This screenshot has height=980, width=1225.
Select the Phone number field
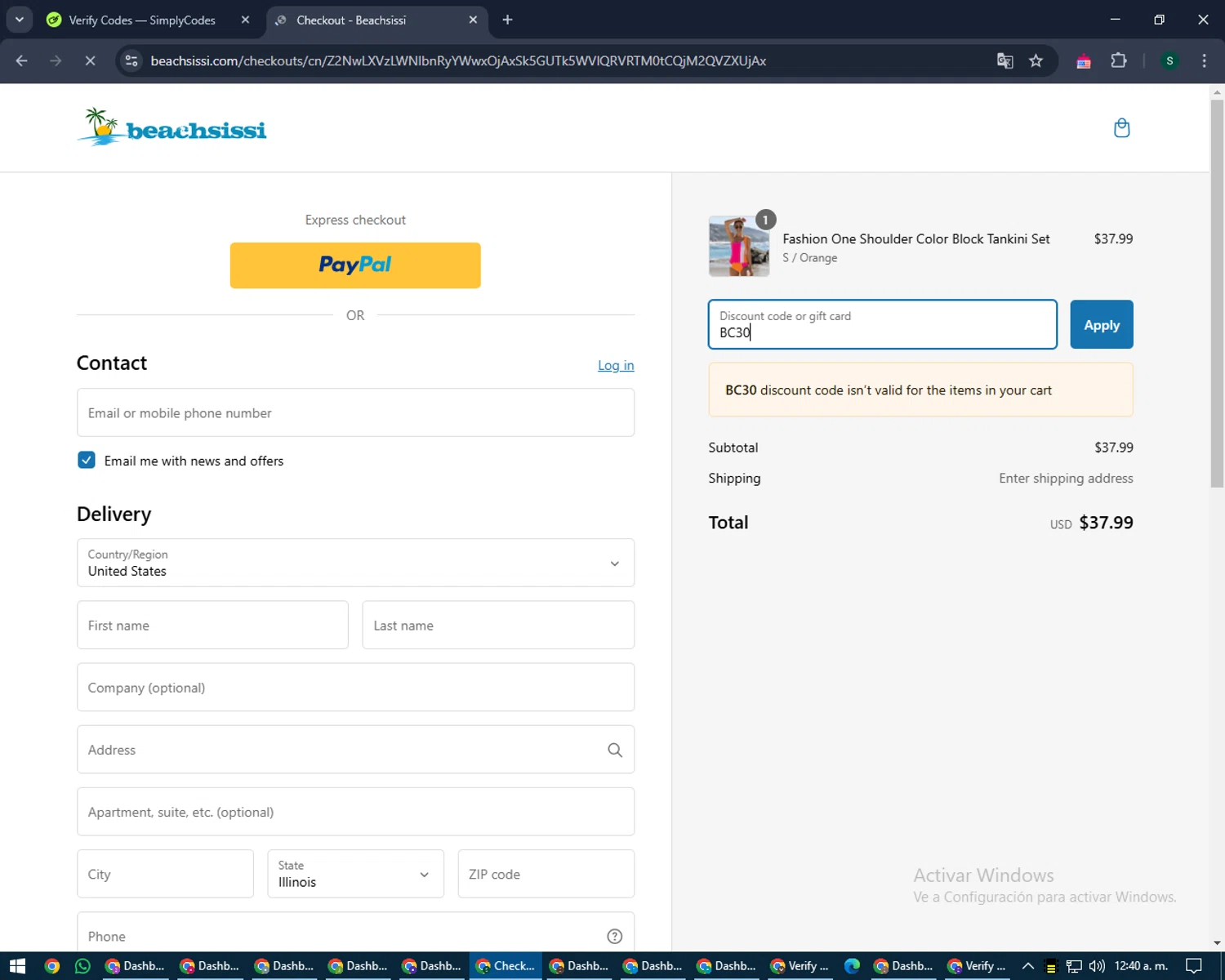(x=355, y=933)
